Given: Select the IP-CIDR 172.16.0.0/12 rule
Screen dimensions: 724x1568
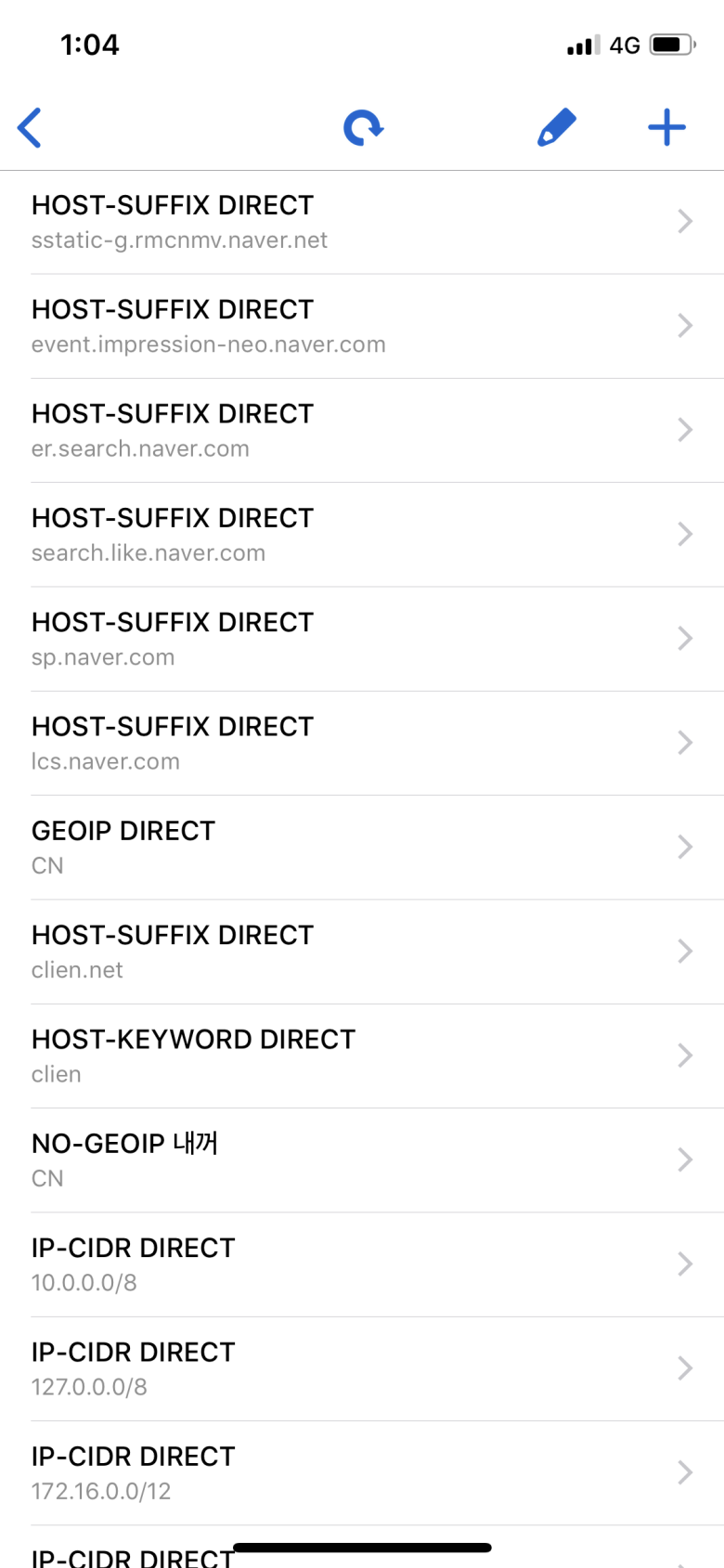Looking at the screenshot, I should (278, 1472).
